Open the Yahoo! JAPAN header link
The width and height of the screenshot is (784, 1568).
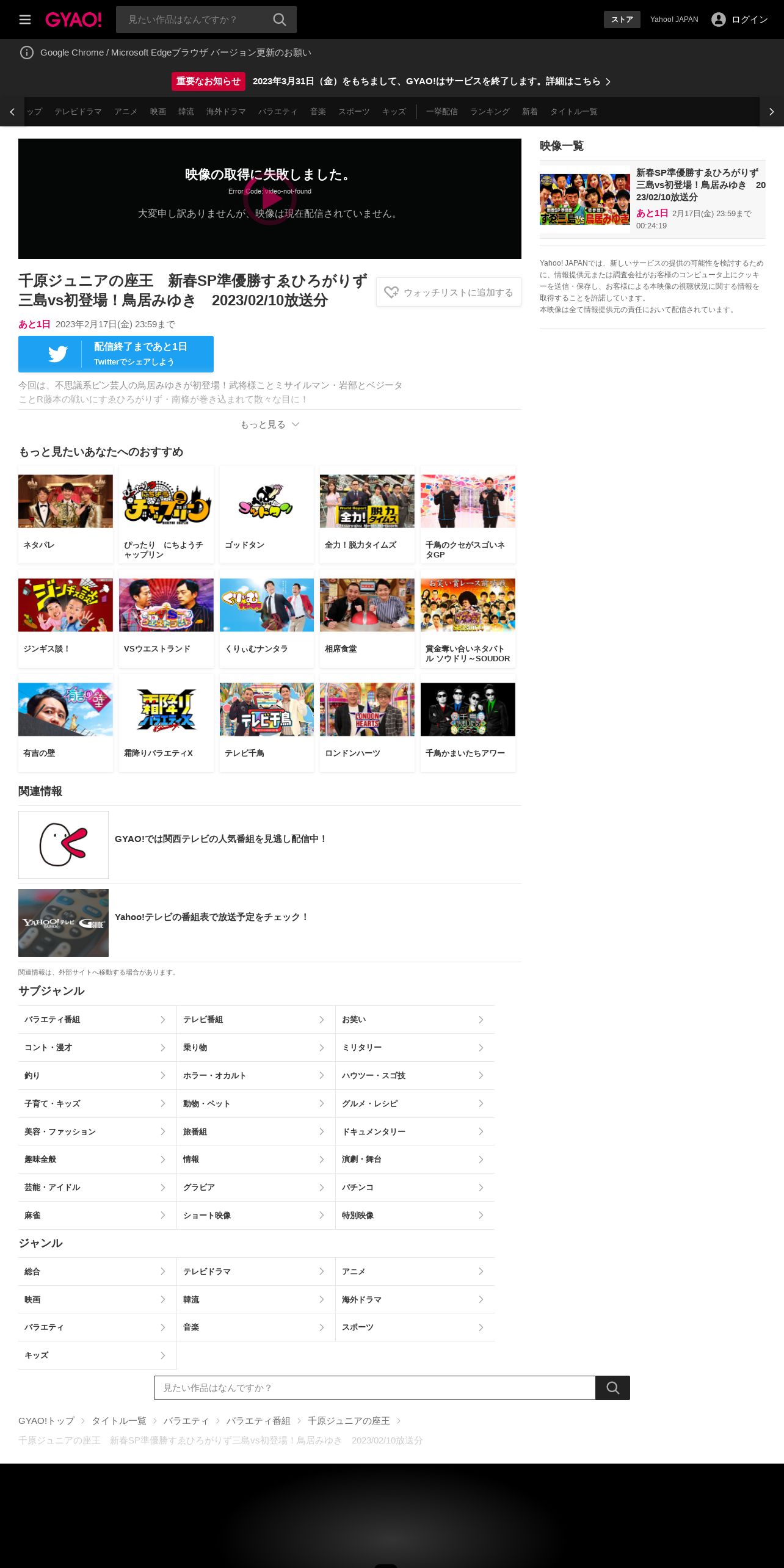674,20
